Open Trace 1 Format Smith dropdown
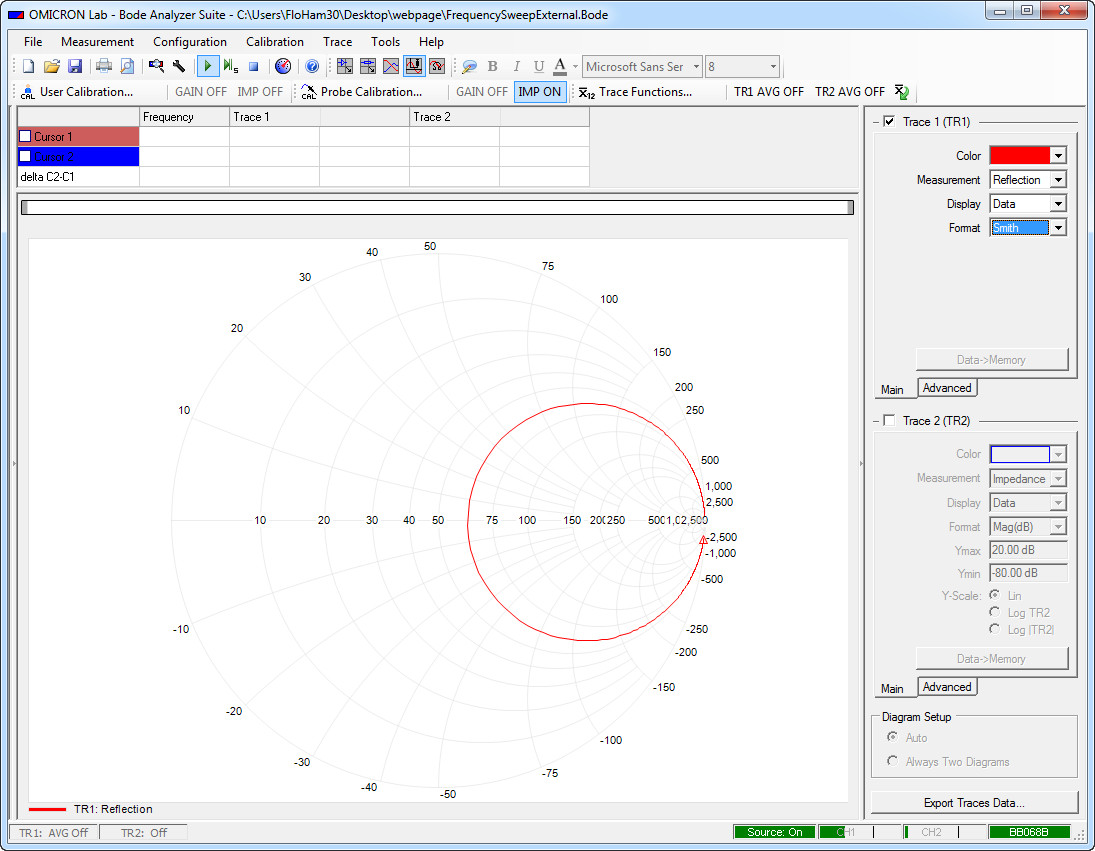 coord(1059,228)
